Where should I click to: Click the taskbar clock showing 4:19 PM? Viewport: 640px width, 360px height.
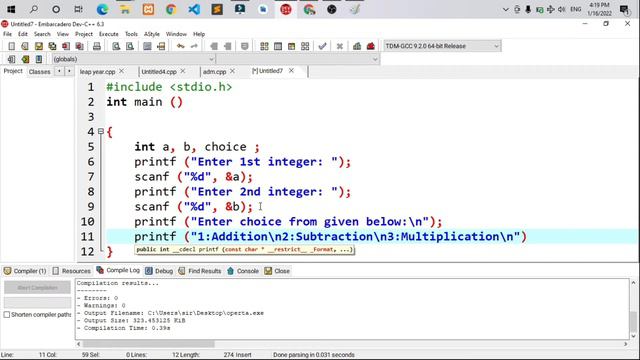click(x=599, y=9)
